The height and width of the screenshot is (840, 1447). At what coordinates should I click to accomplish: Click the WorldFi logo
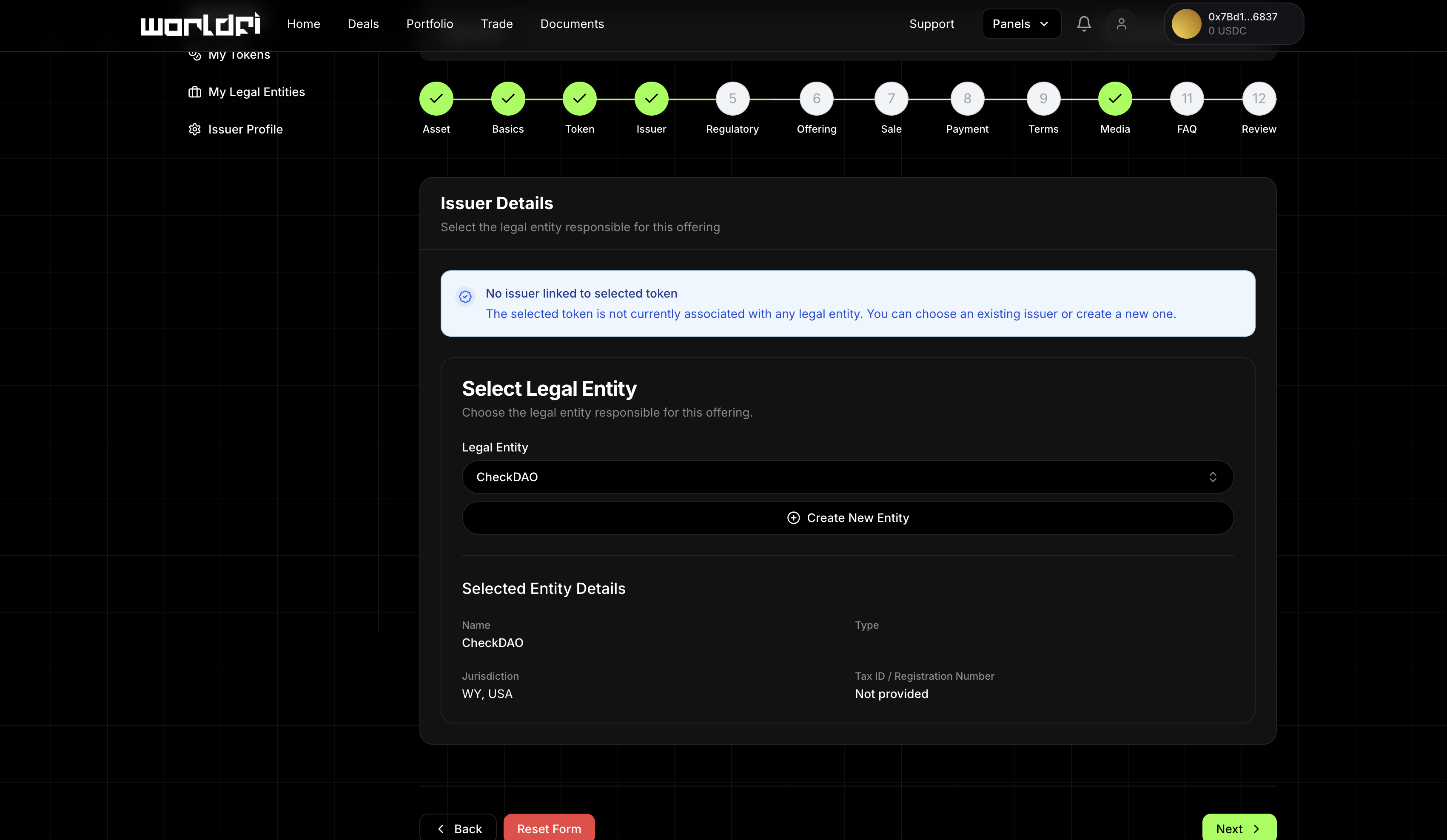point(200,24)
